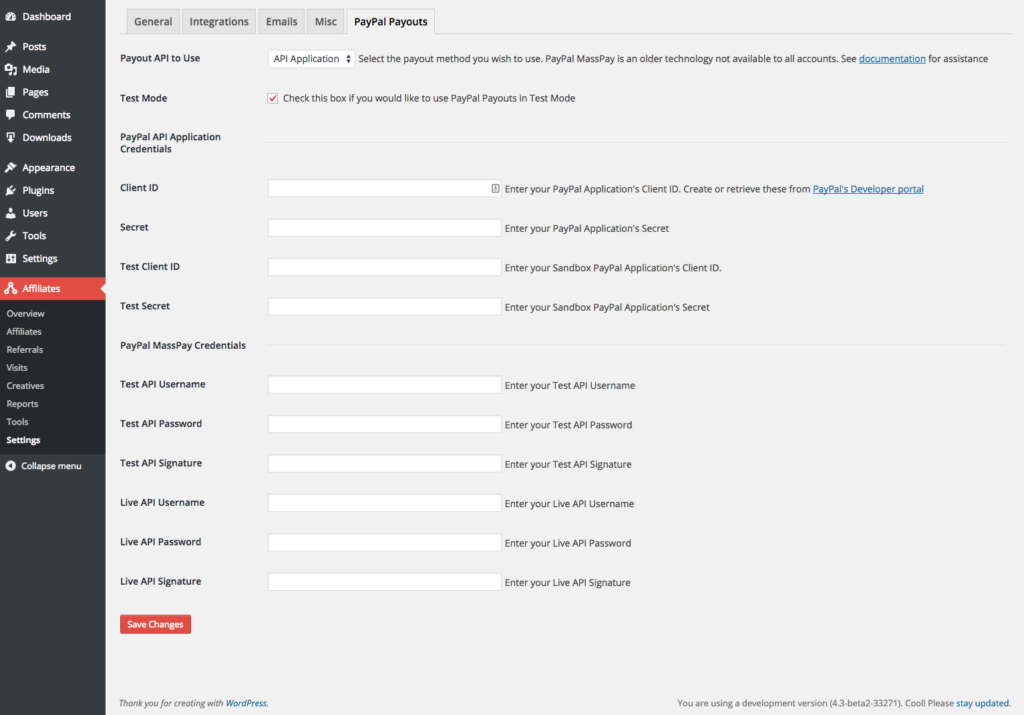Image resolution: width=1024 pixels, height=715 pixels.
Task: Open Reports submenu item
Action: 22,404
